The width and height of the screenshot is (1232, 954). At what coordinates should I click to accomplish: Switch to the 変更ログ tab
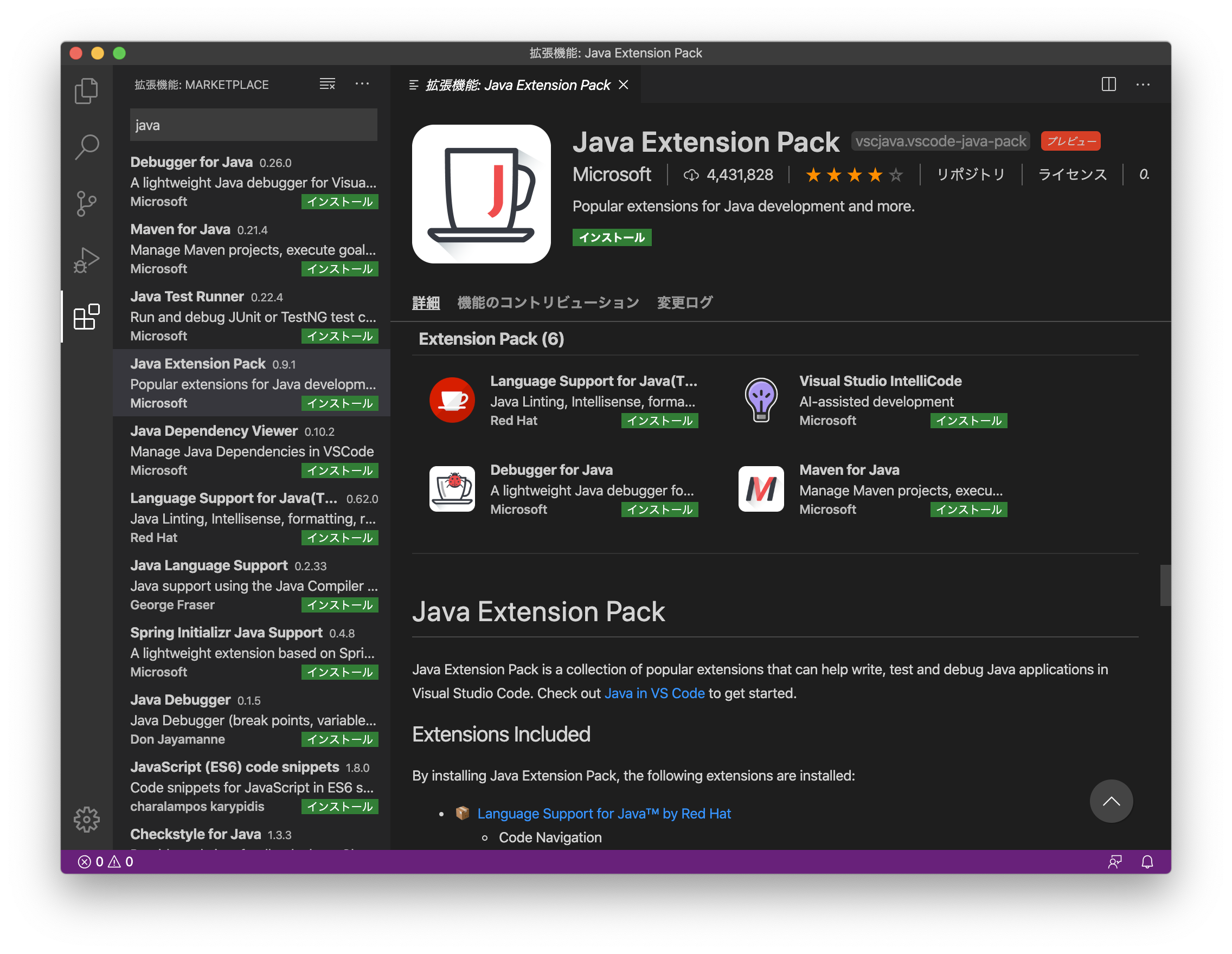click(x=684, y=303)
